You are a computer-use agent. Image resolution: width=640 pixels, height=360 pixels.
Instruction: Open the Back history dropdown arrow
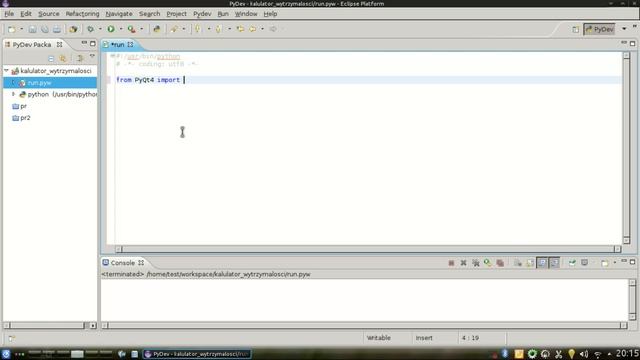pyautogui.click(x=262, y=29)
